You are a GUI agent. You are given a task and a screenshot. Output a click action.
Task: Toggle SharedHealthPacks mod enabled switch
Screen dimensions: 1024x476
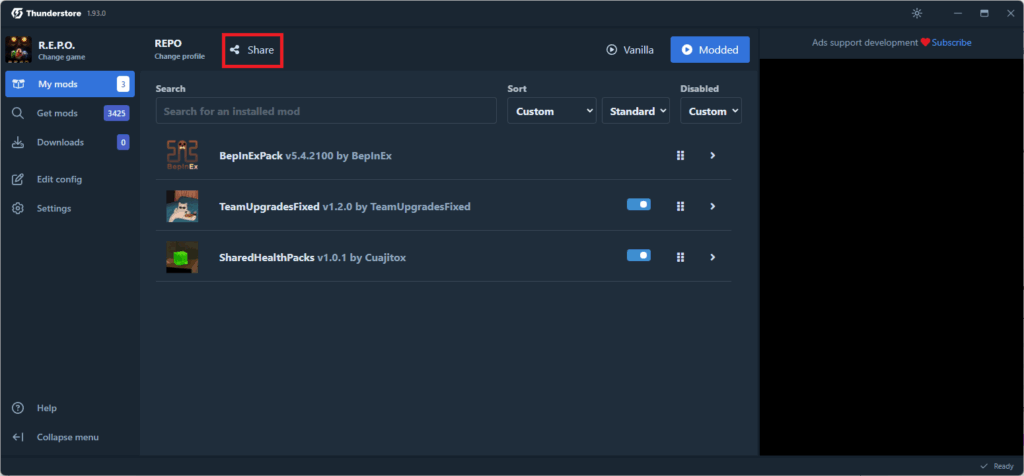pos(639,255)
